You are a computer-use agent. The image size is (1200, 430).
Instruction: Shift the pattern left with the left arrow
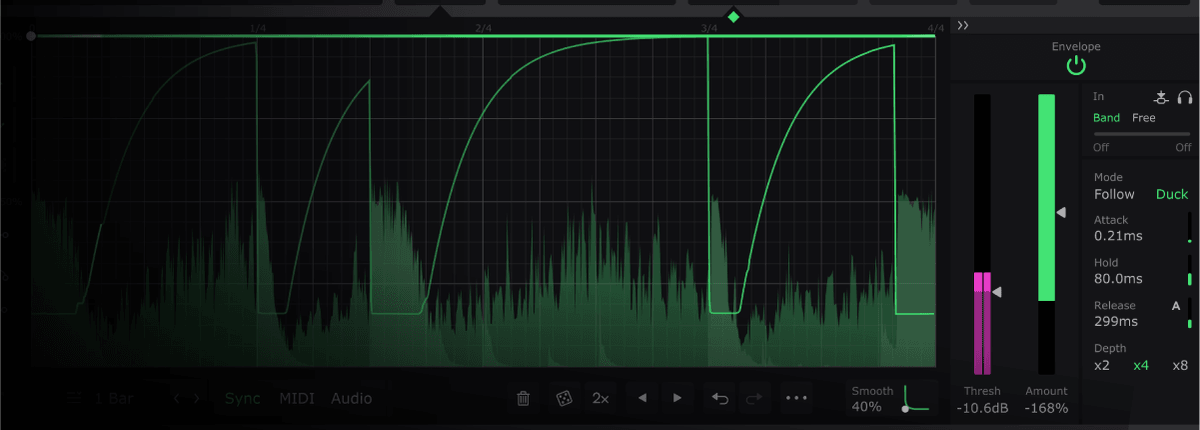coord(642,398)
